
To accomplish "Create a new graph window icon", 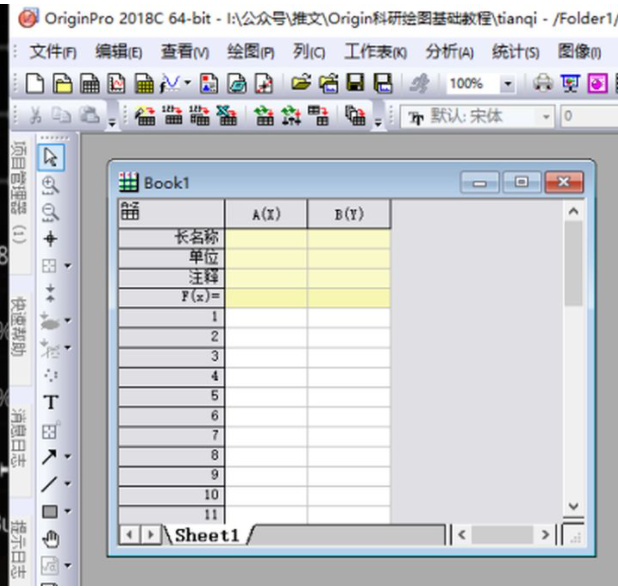I will click(117, 84).
